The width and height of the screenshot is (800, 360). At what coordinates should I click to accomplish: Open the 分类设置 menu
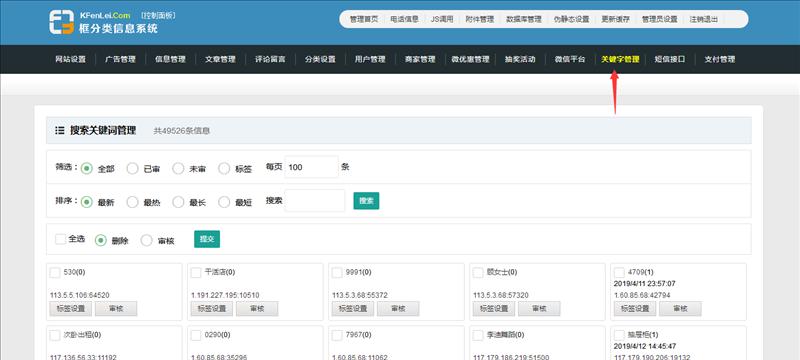[320, 59]
